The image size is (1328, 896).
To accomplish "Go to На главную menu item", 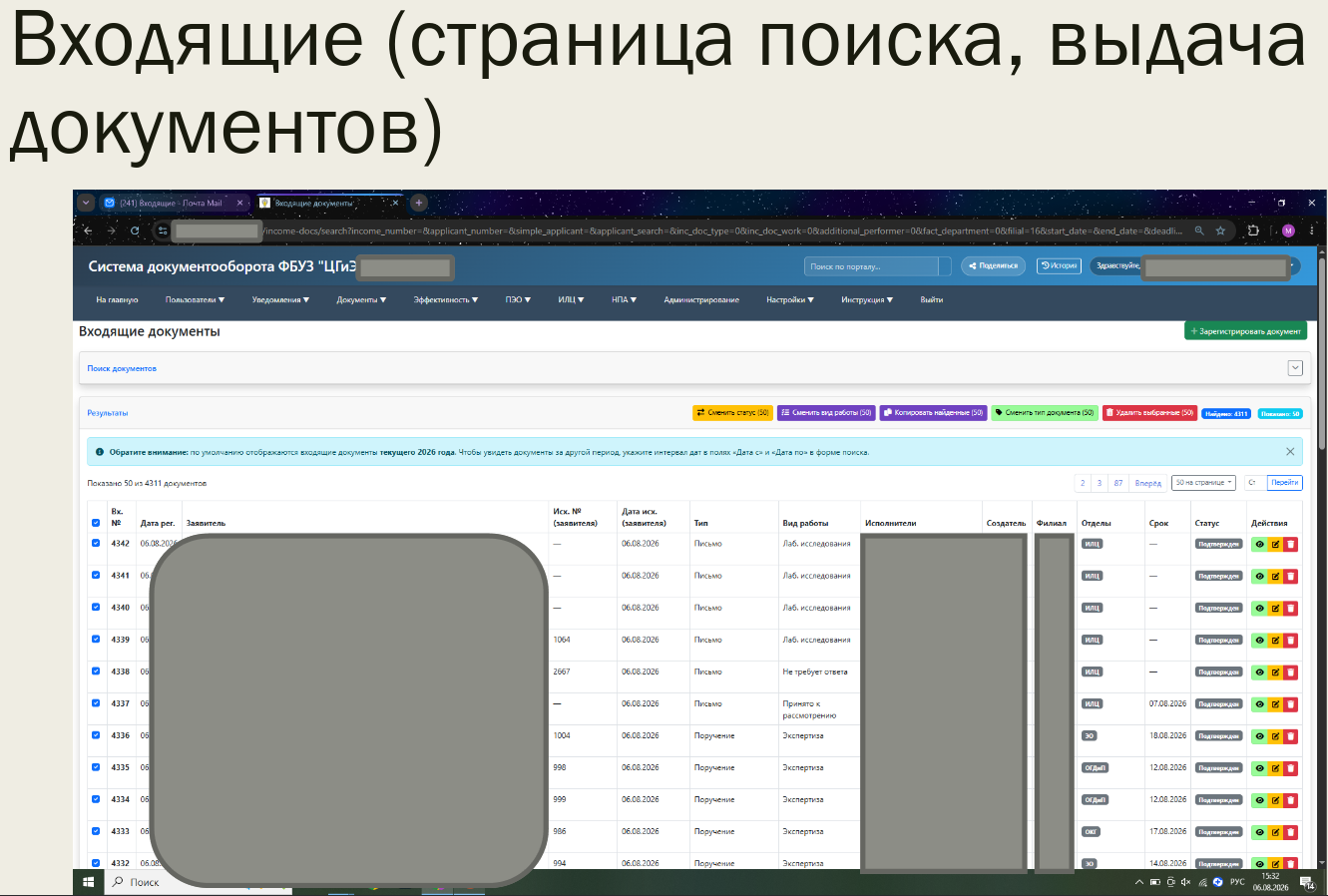I will [117, 299].
